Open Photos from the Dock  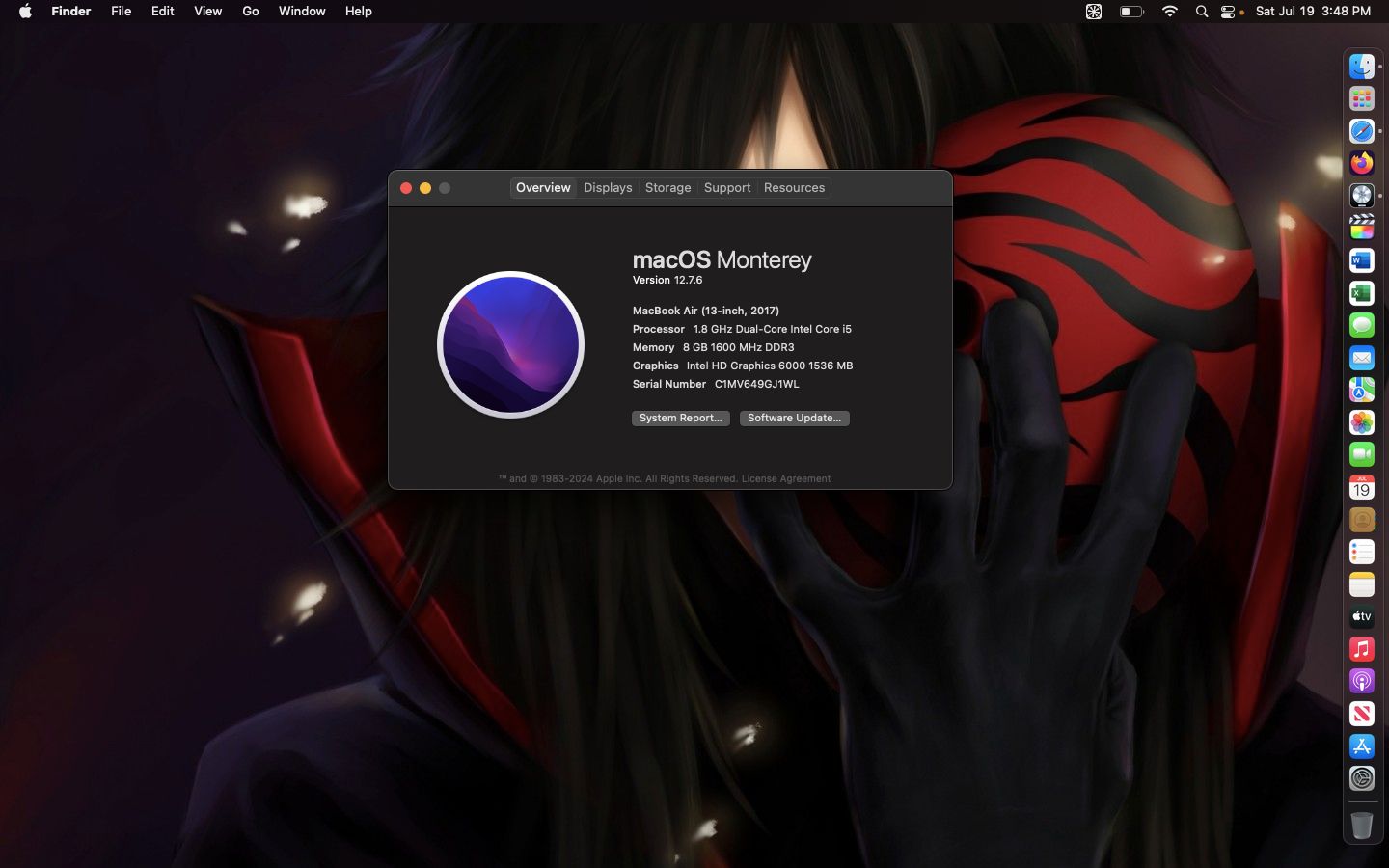pos(1361,422)
